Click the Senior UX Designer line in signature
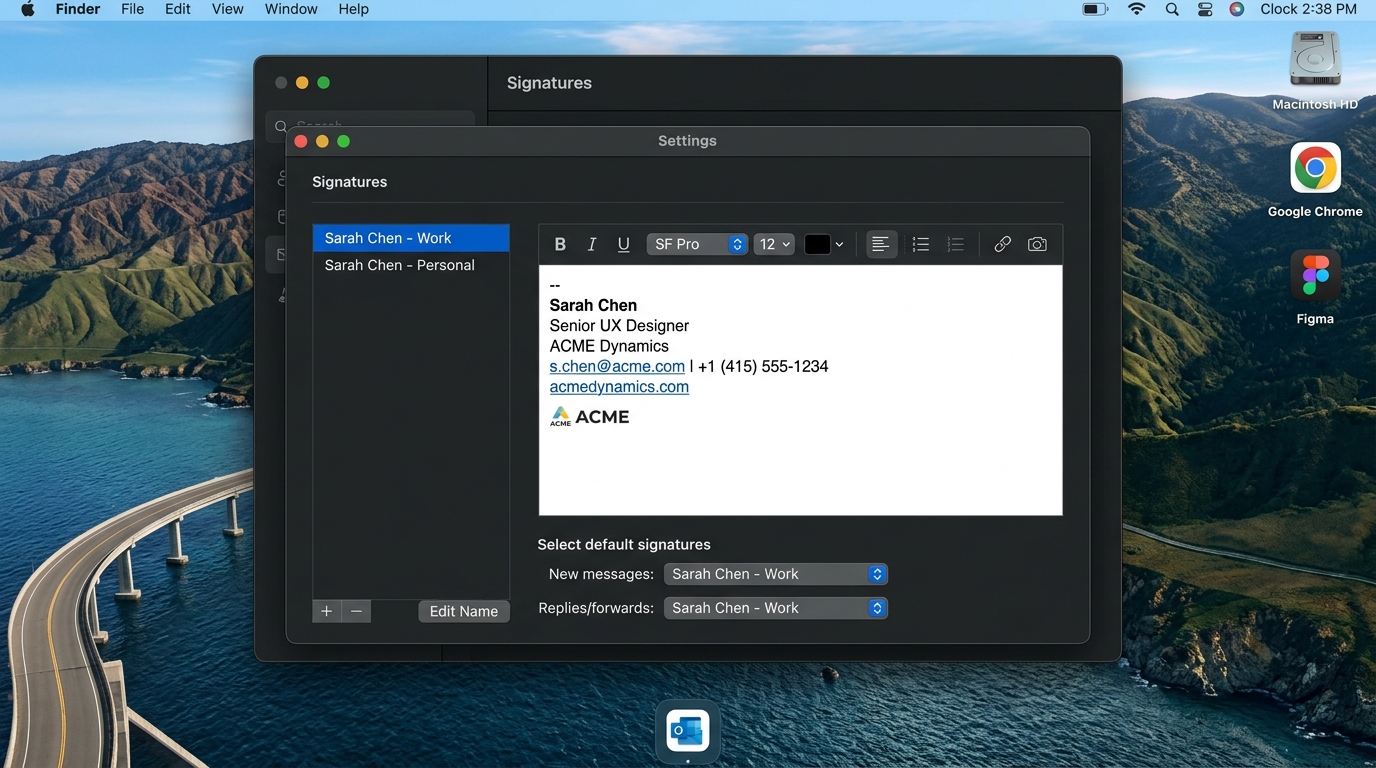Screen dimensions: 1376x768 [619, 326]
